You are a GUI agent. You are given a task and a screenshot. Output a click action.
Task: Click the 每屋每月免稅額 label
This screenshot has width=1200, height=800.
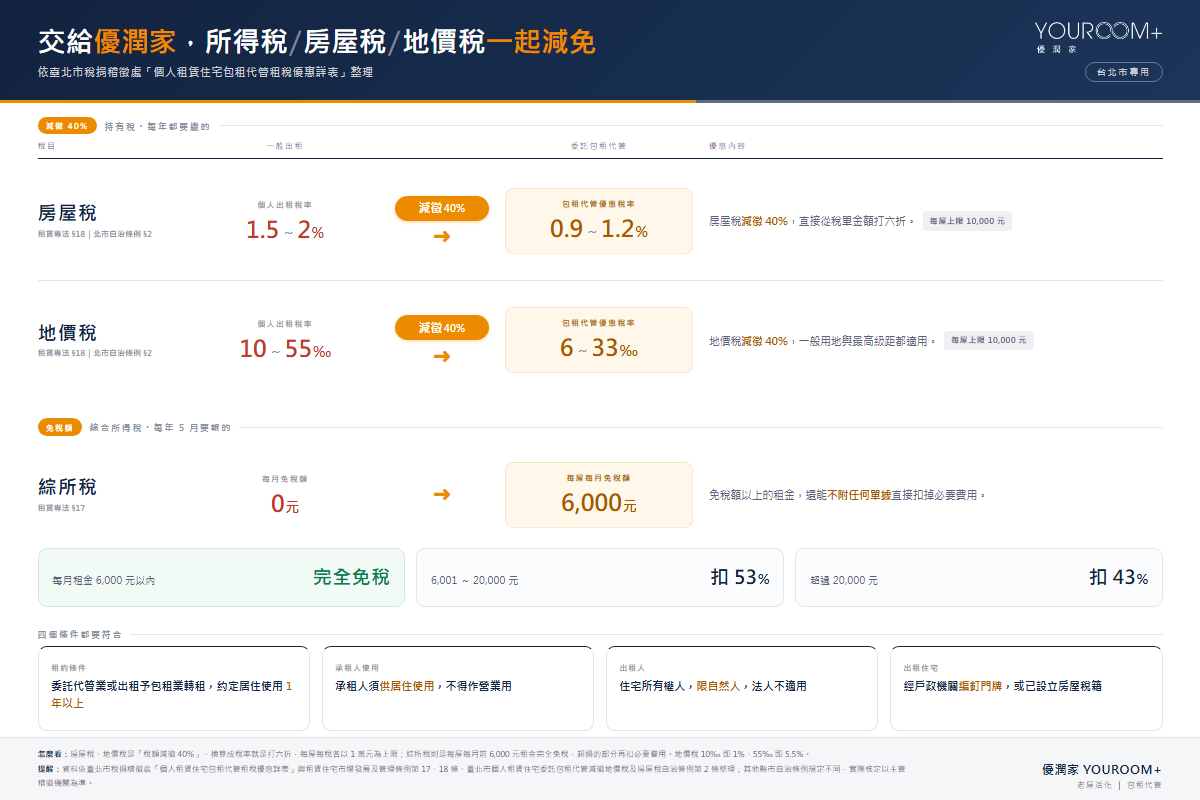[598, 478]
